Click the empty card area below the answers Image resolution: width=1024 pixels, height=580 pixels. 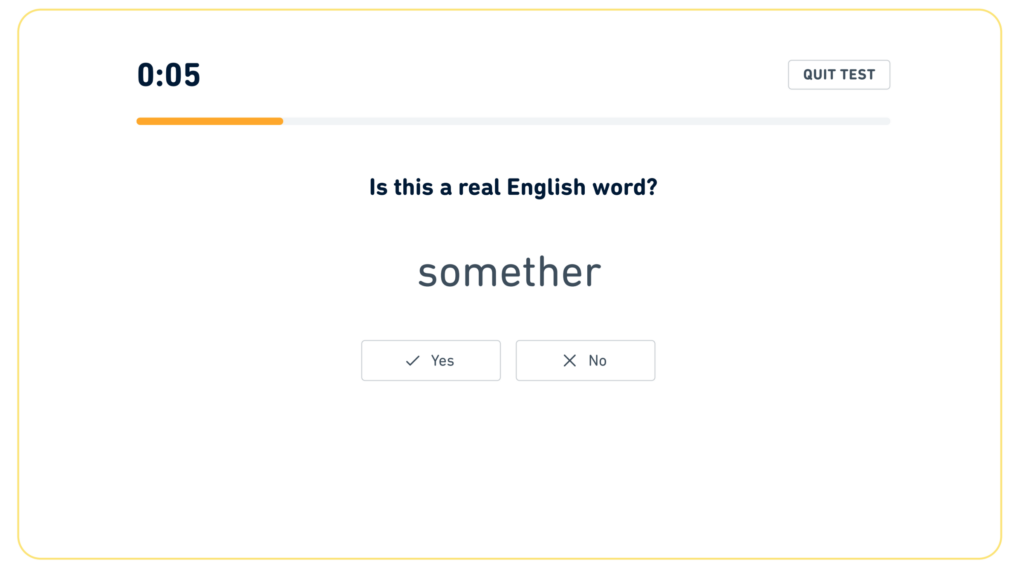click(x=510, y=470)
